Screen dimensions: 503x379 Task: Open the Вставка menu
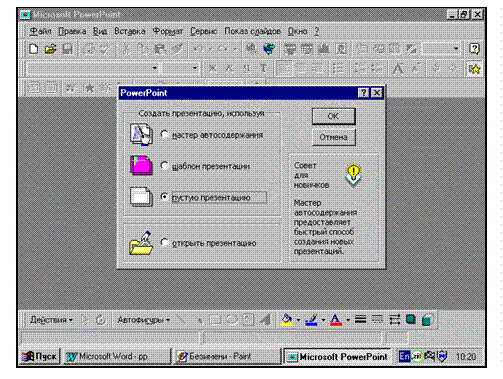coord(130,31)
